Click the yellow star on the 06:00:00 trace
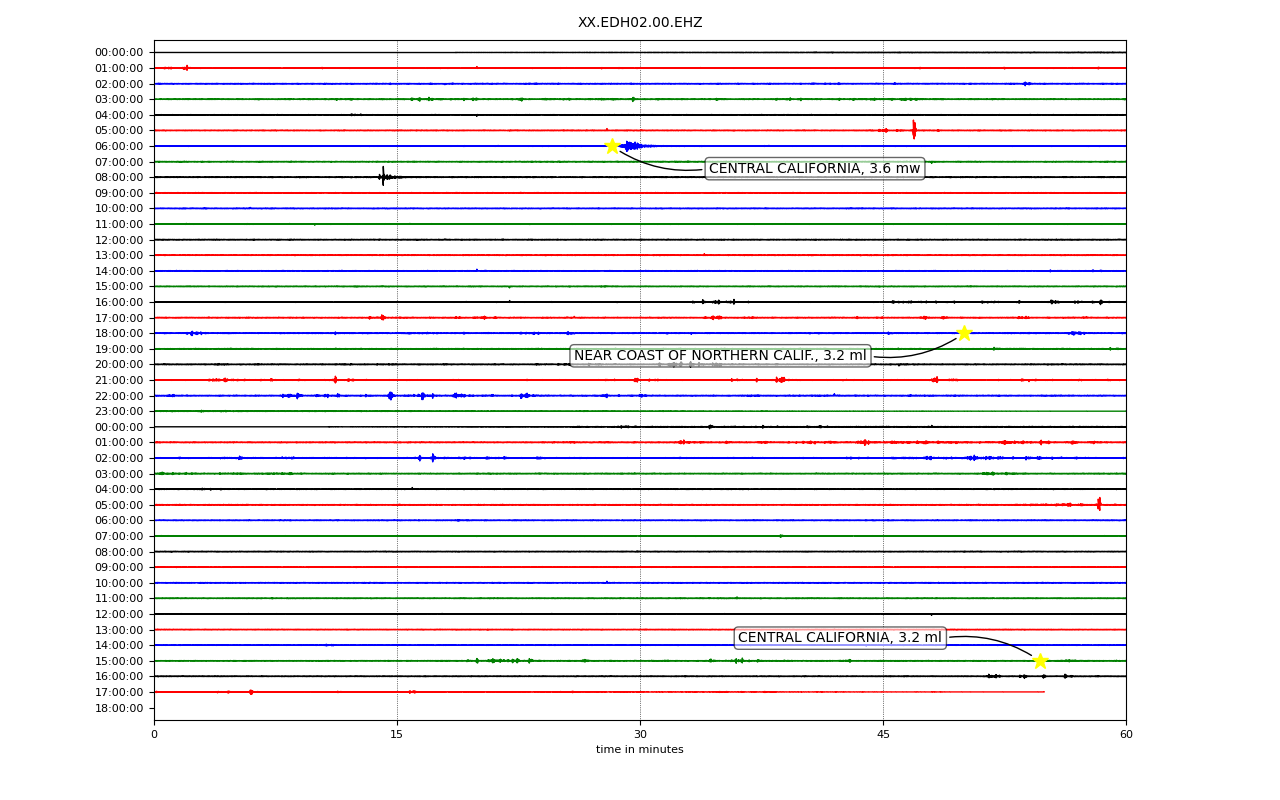 click(612, 146)
